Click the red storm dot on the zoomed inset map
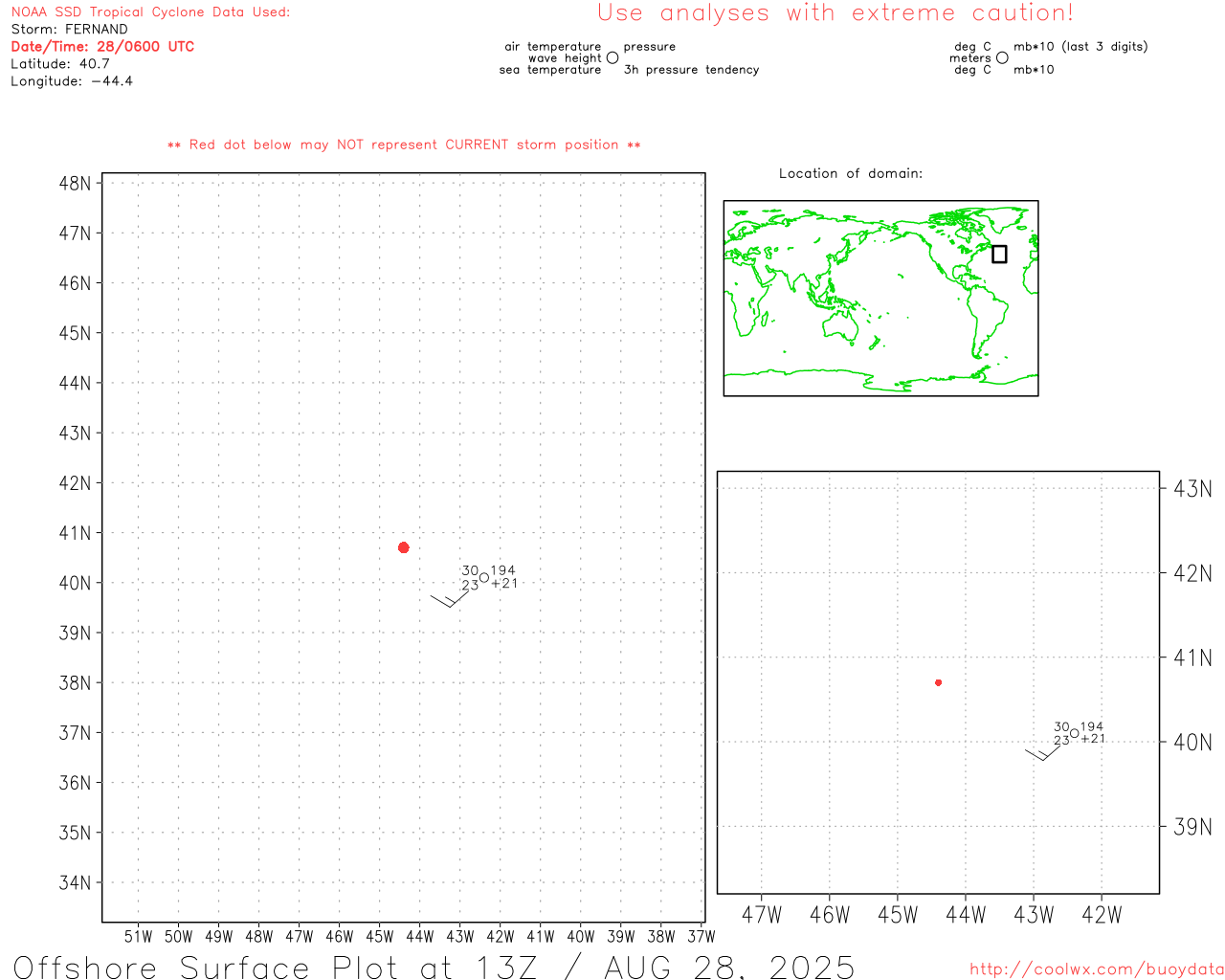Viewport: 1225px width, 980px height. pyautogui.click(x=939, y=682)
